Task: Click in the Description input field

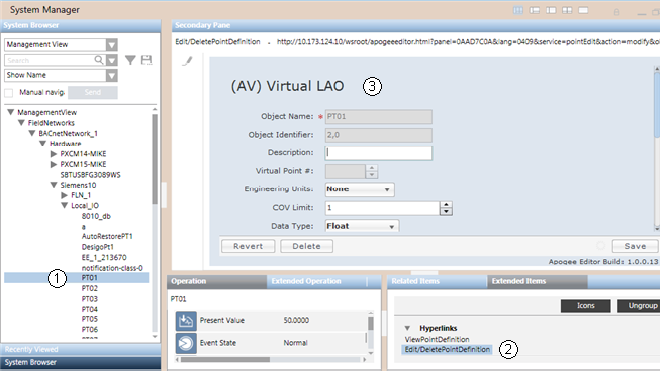Action: [378, 153]
